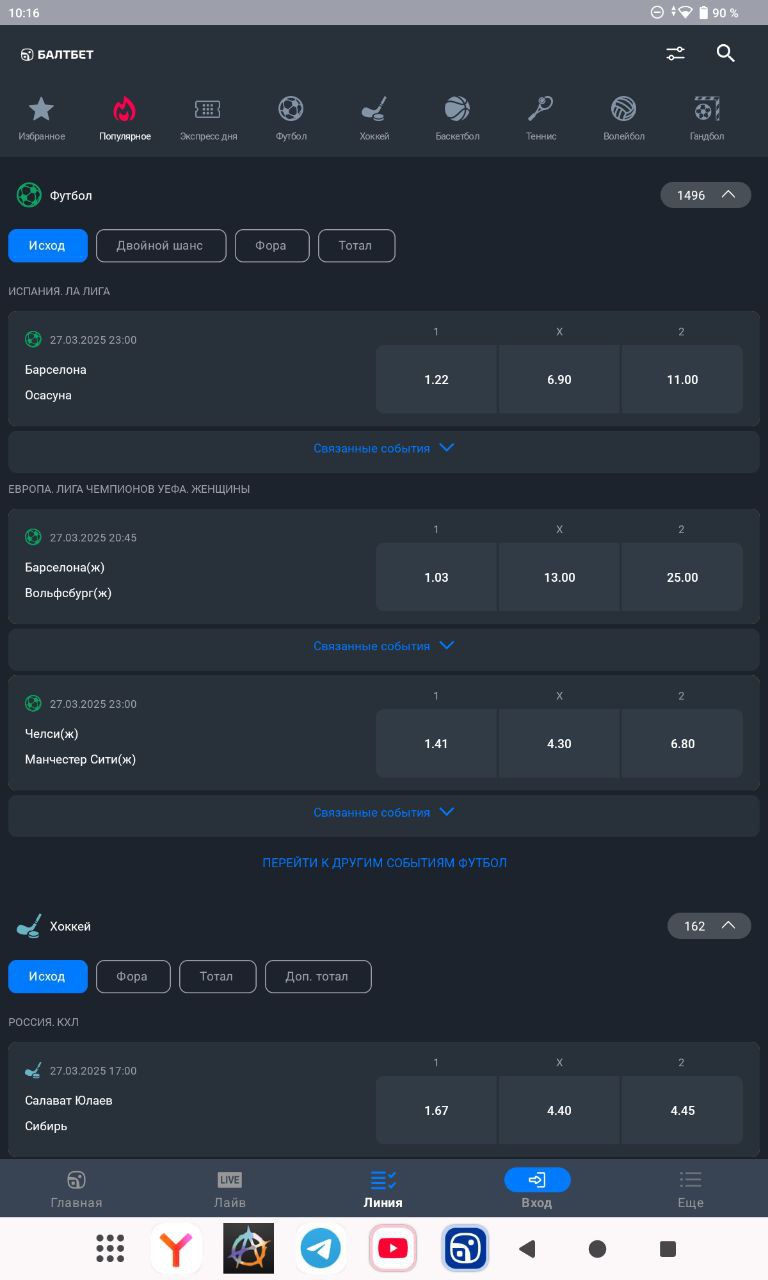Launch Telegram from the dock
The image size is (768, 1280).
click(321, 1248)
